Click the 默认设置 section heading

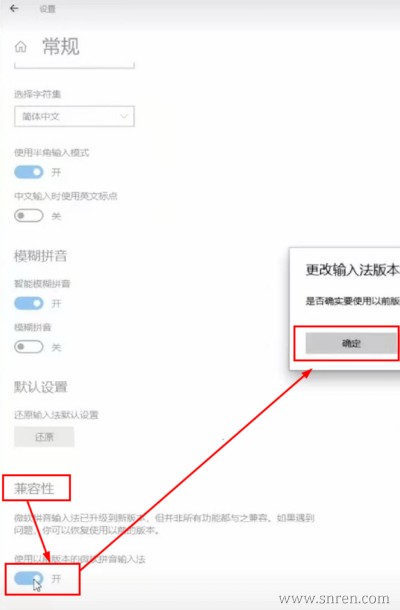point(41,387)
